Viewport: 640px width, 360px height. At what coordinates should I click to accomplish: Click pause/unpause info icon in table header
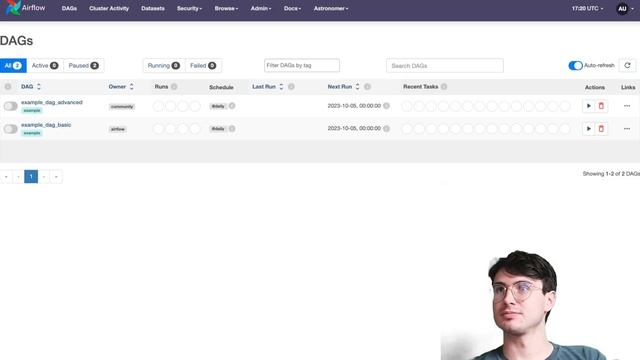click(x=8, y=87)
